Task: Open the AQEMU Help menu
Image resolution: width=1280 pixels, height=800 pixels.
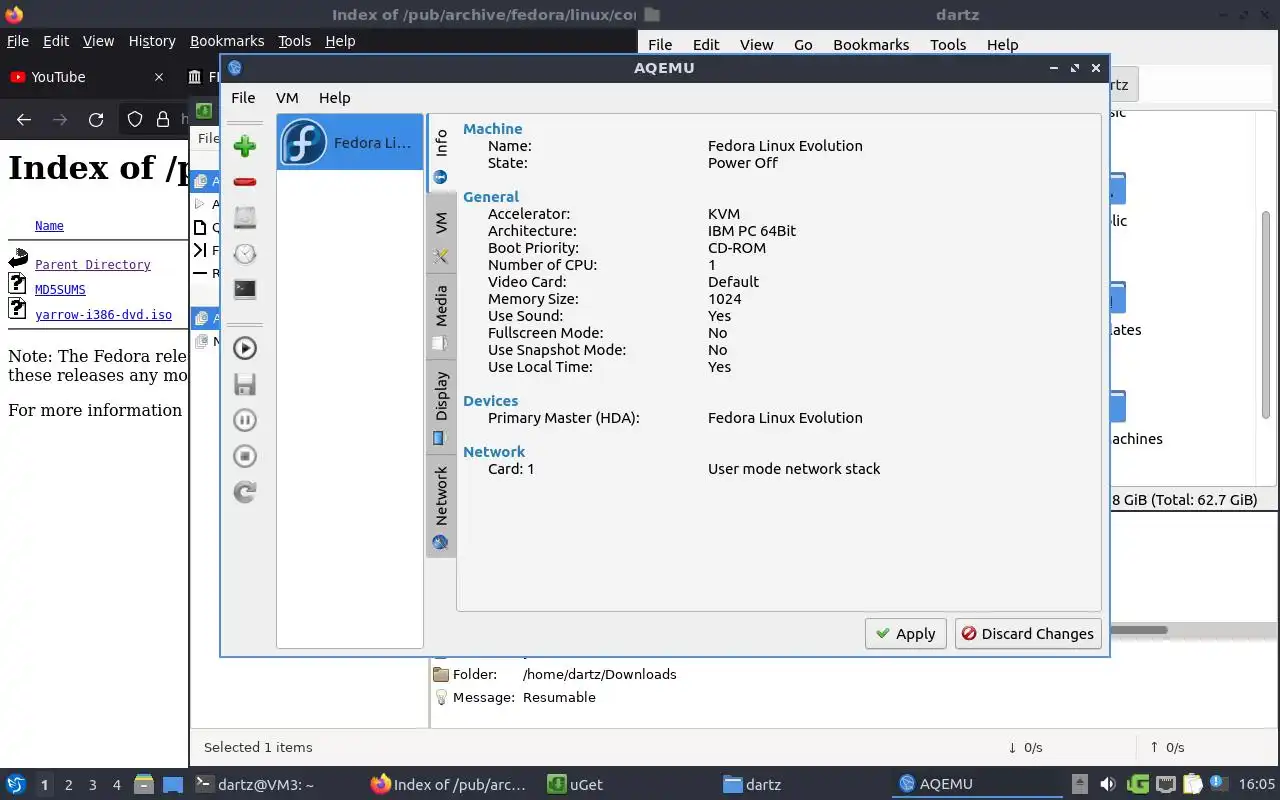Action: pyautogui.click(x=334, y=98)
